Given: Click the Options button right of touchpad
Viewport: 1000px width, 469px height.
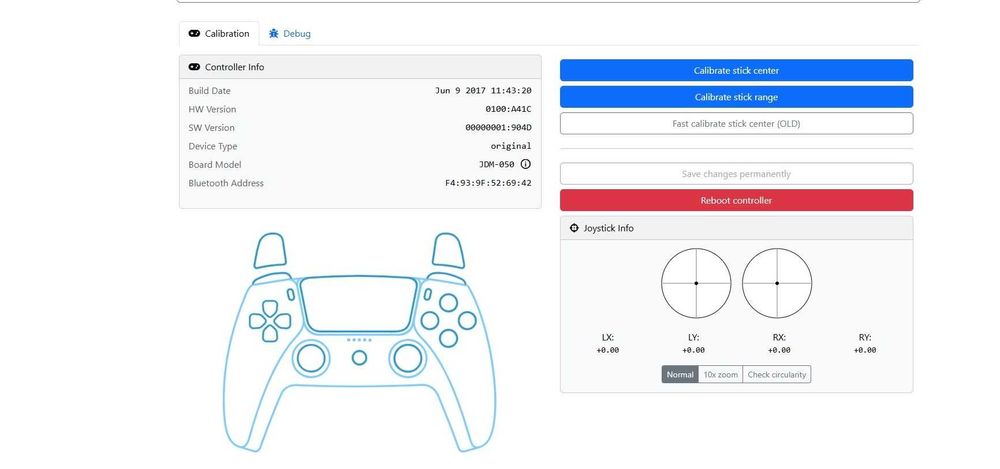Looking at the screenshot, I should [428, 294].
